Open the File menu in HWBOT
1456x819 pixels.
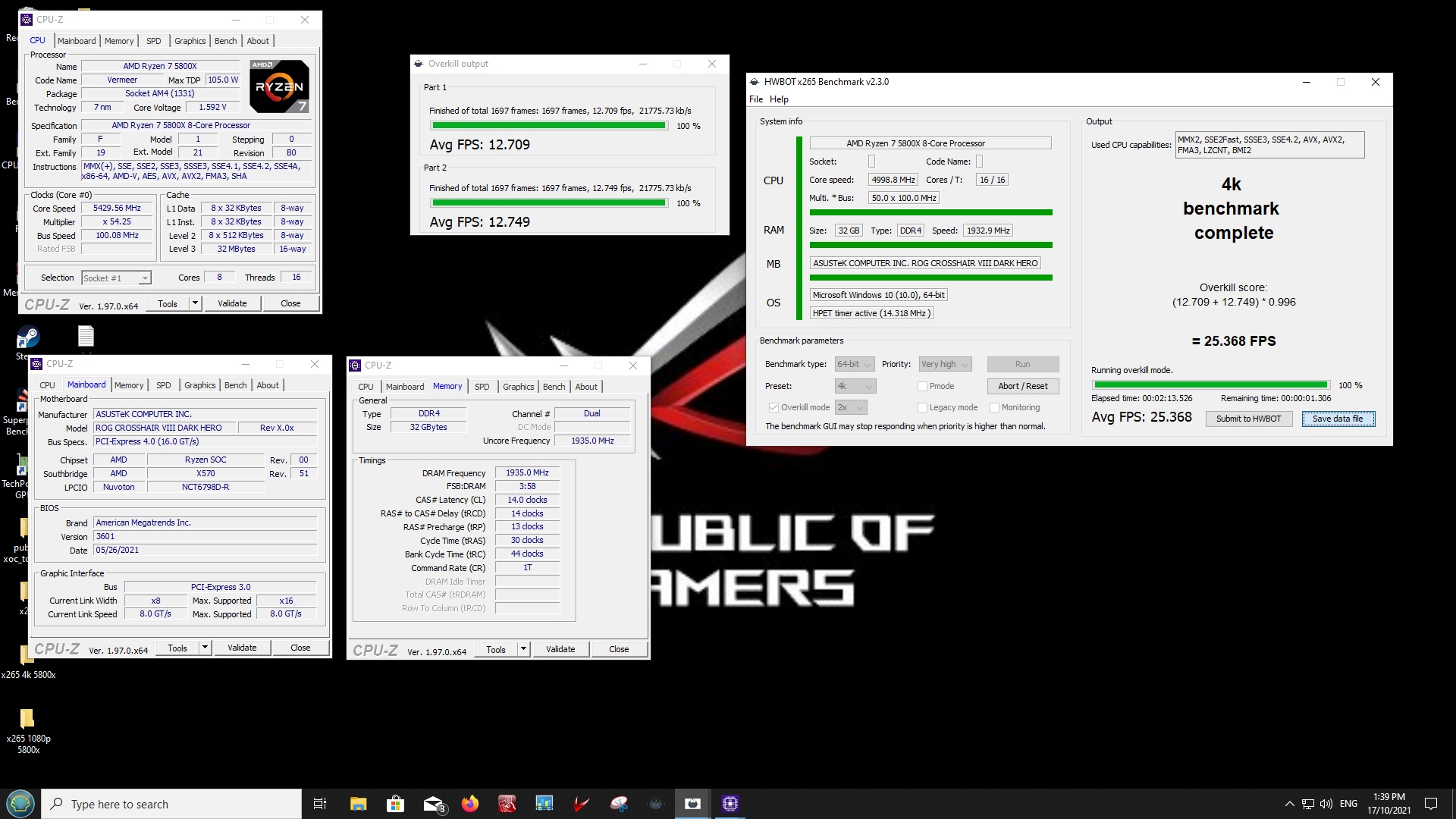tap(756, 99)
